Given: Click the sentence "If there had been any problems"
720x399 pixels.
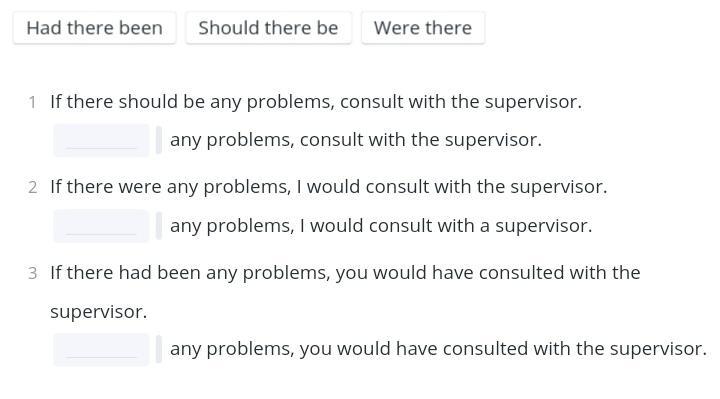Looking at the screenshot, I should [190, 273].
